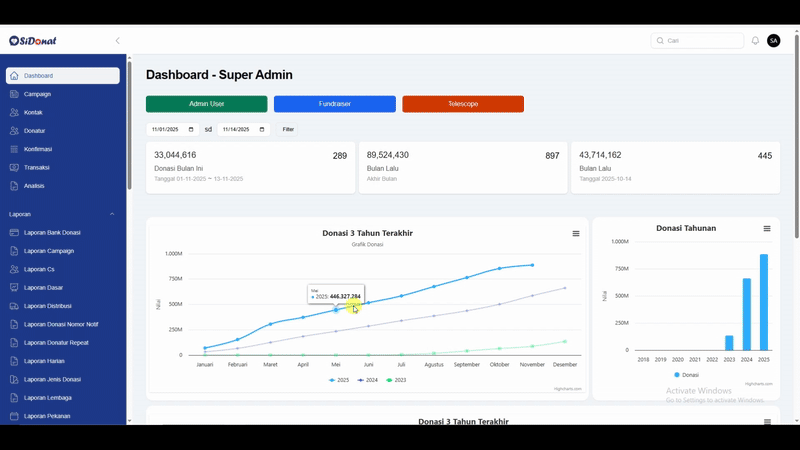Image resolution: width=800 pixels, height=450 pixels.
Task: Open Laporan Lembaga report
Action: (x=63, y=398)
